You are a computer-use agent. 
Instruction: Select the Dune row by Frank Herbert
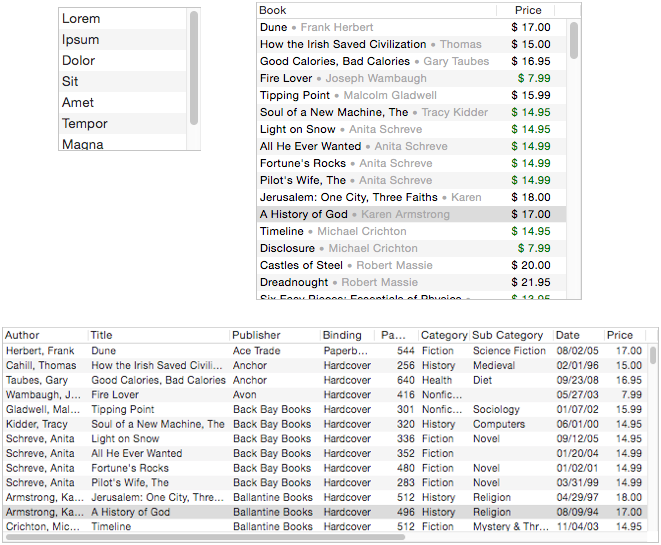pyautogui.click(x=411, y=27)
